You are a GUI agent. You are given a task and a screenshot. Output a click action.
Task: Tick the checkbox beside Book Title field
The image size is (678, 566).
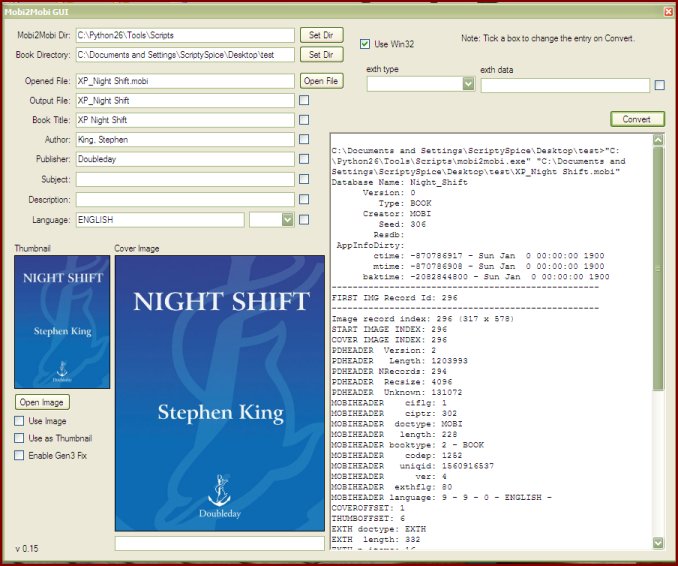pyautogui.click(x=304, y=120)
